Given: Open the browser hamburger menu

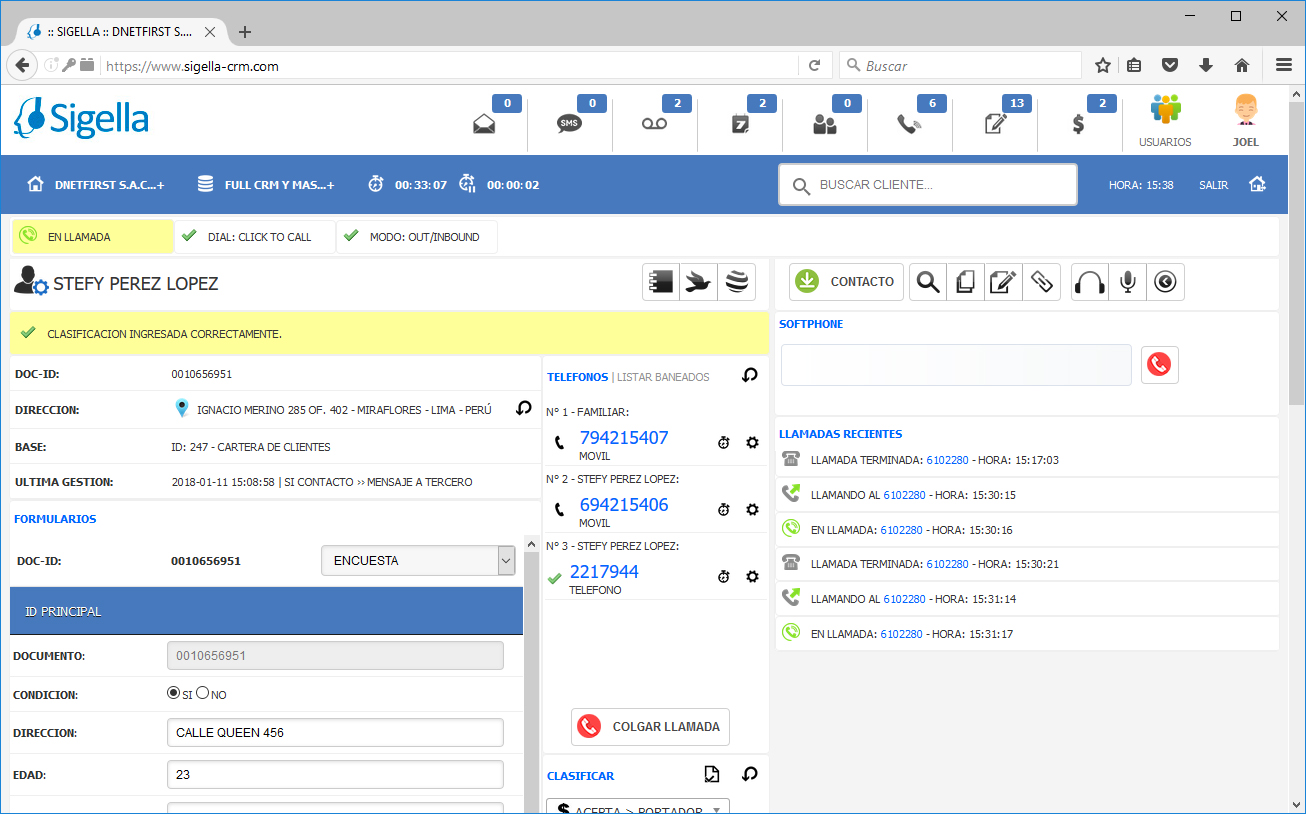Looking at the screenshot, I should pyautogui.click(x=1284, y=65).
